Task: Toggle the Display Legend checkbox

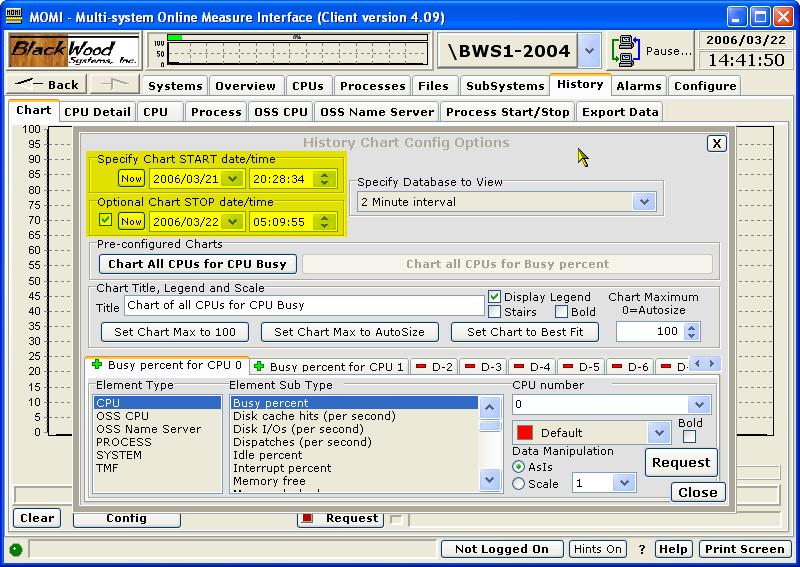Action: [494, 297]
